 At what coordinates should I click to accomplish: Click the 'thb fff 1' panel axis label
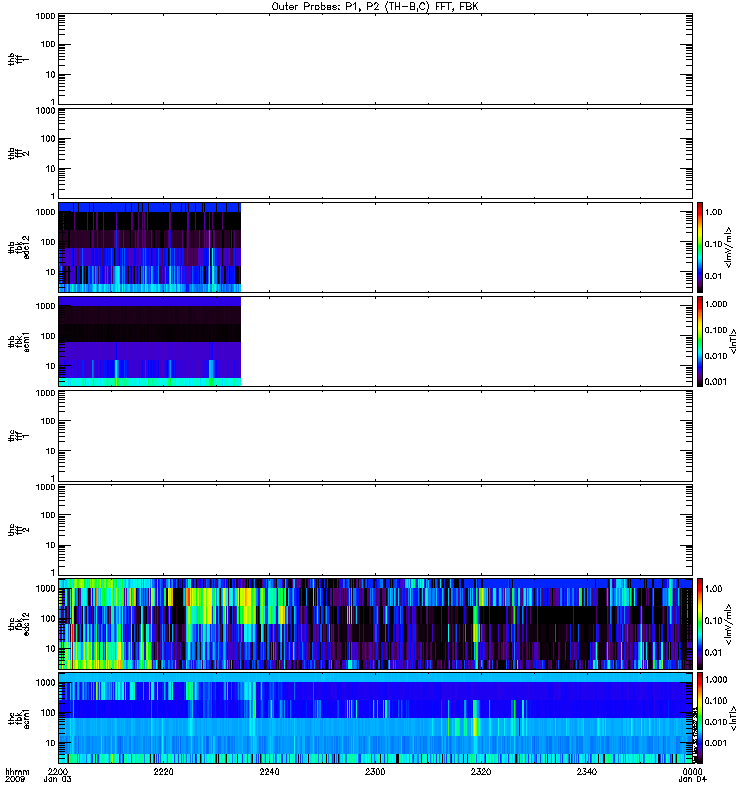[18, 59]
